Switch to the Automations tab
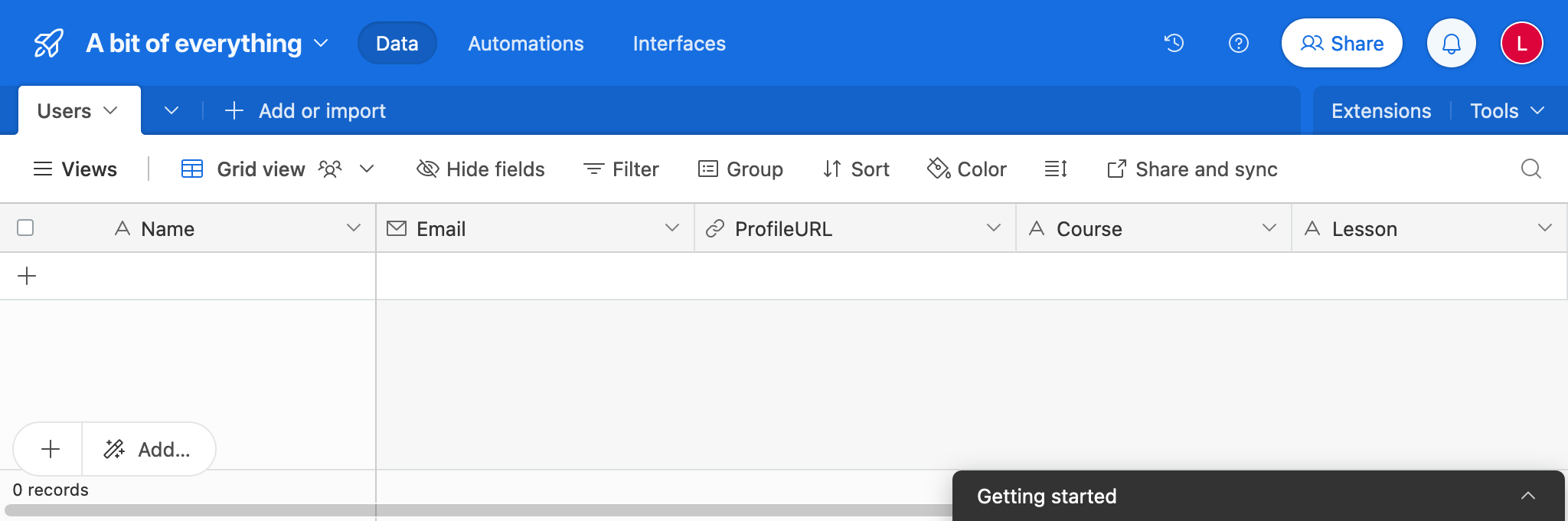 click(x=526, y=44)
